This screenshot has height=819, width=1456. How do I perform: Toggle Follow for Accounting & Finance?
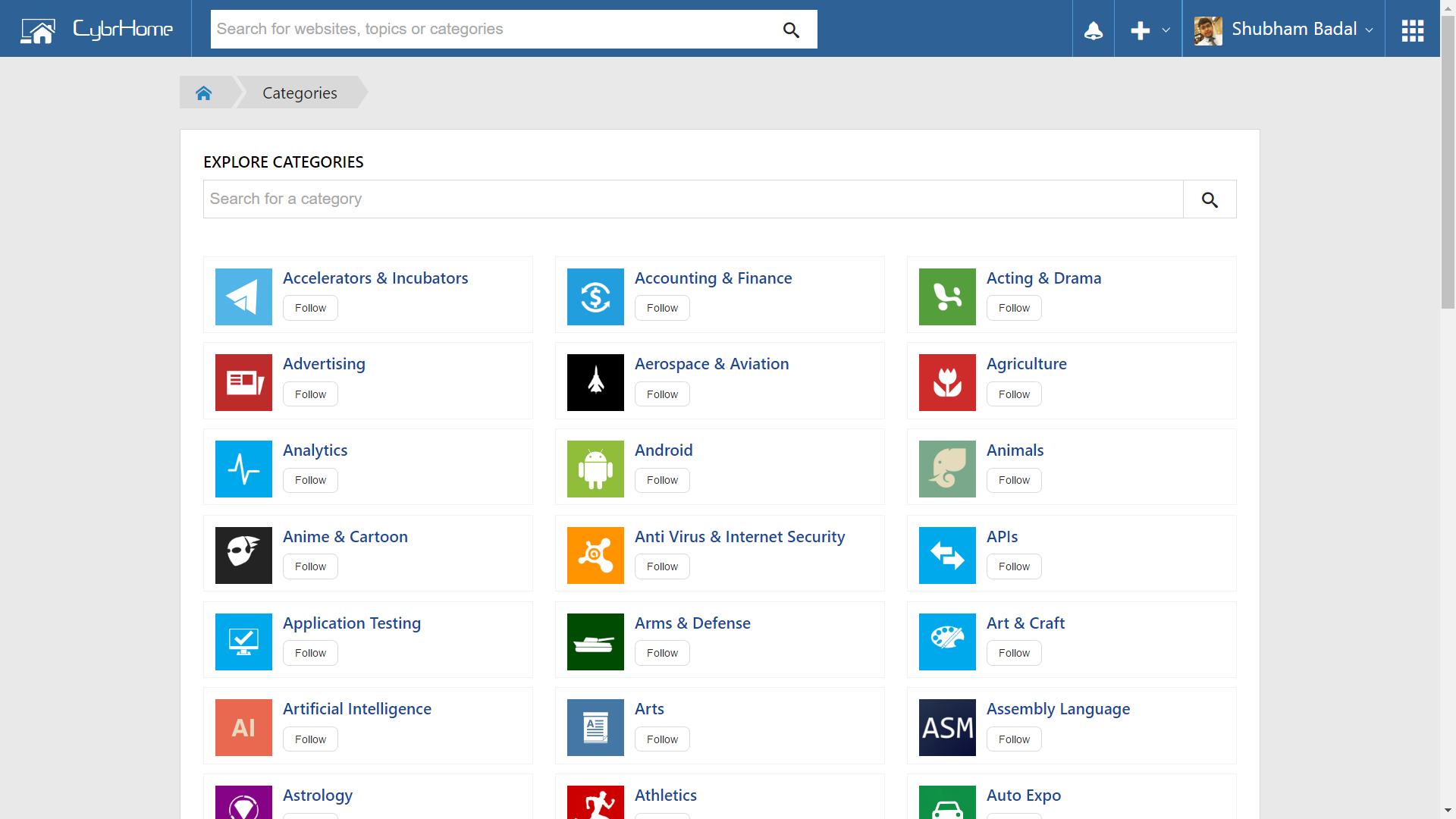[662, 308]
